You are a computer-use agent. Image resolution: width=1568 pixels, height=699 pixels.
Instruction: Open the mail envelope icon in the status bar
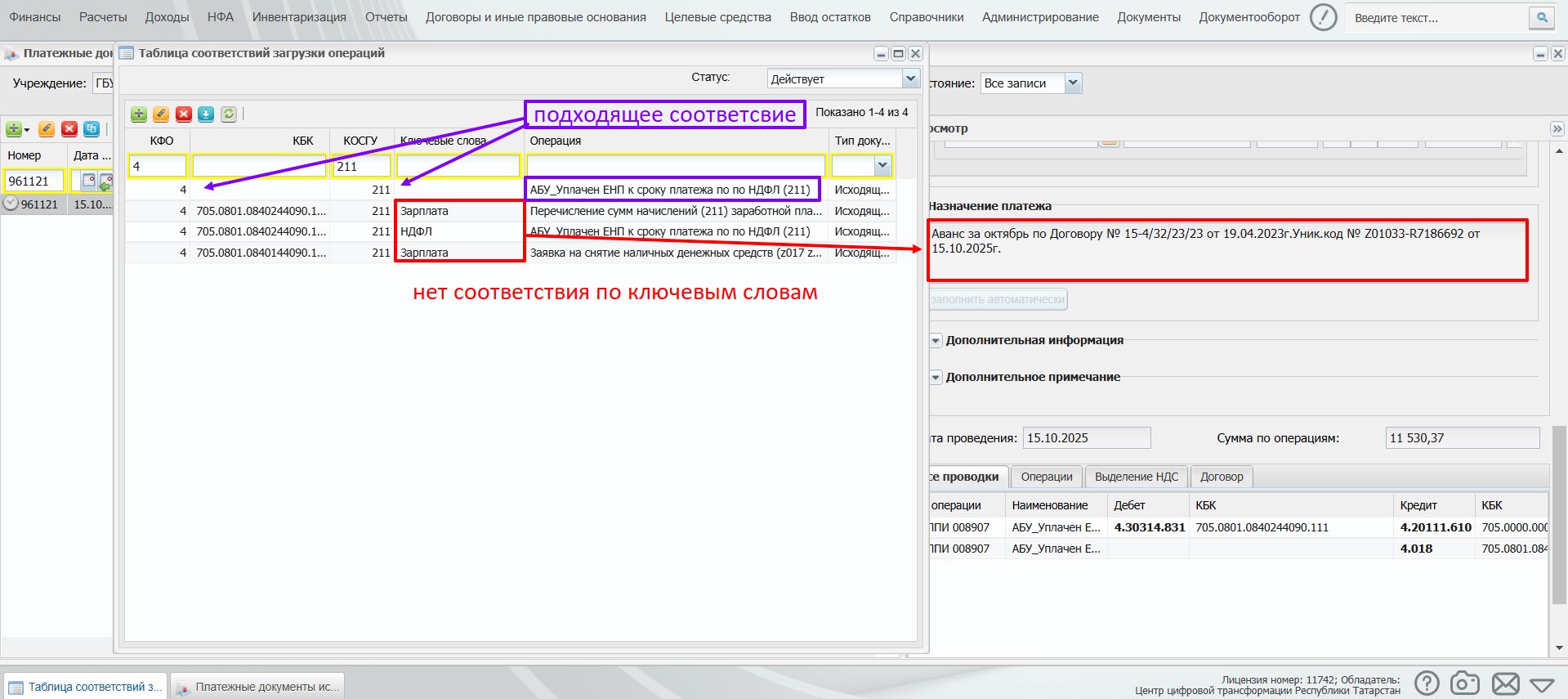[1505, 683]
